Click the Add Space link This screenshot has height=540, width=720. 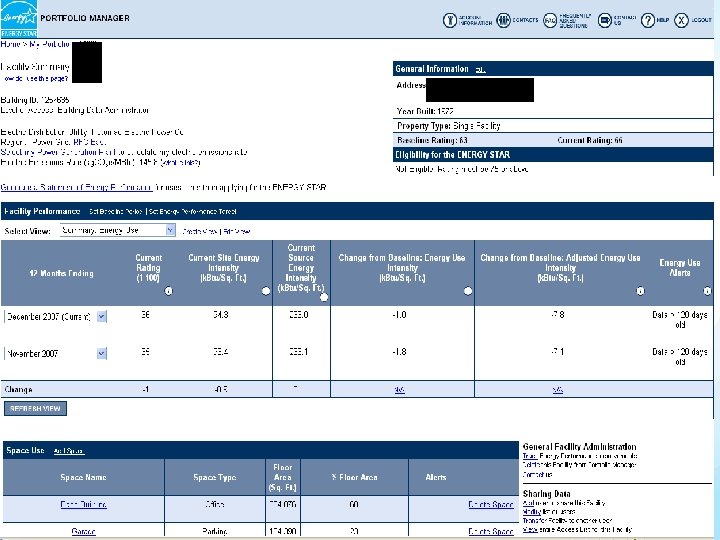[69, 451]
